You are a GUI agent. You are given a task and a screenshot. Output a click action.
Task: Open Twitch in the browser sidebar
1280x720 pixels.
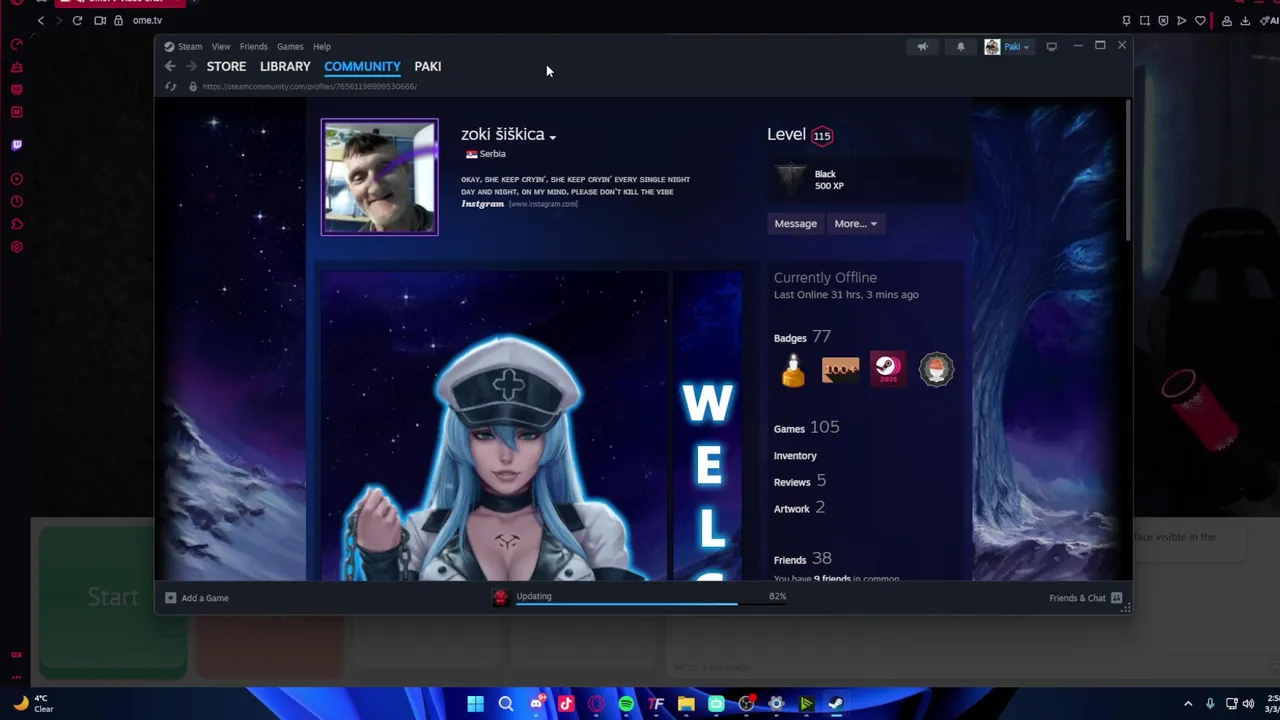(16, 145)
